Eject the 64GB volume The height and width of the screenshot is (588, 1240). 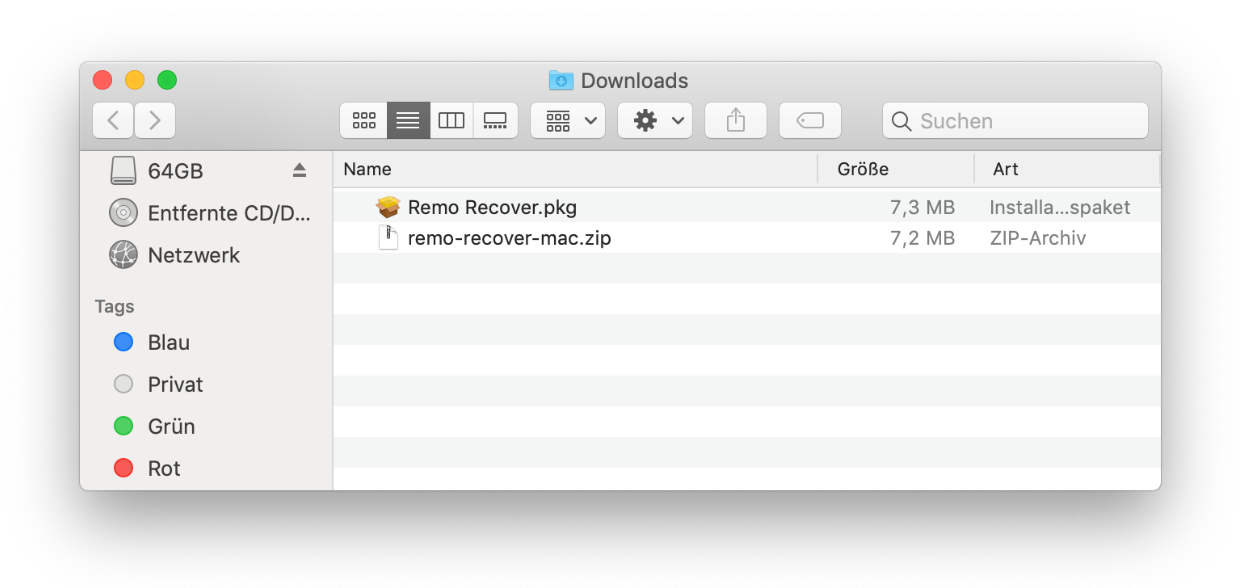pos(299,171)
